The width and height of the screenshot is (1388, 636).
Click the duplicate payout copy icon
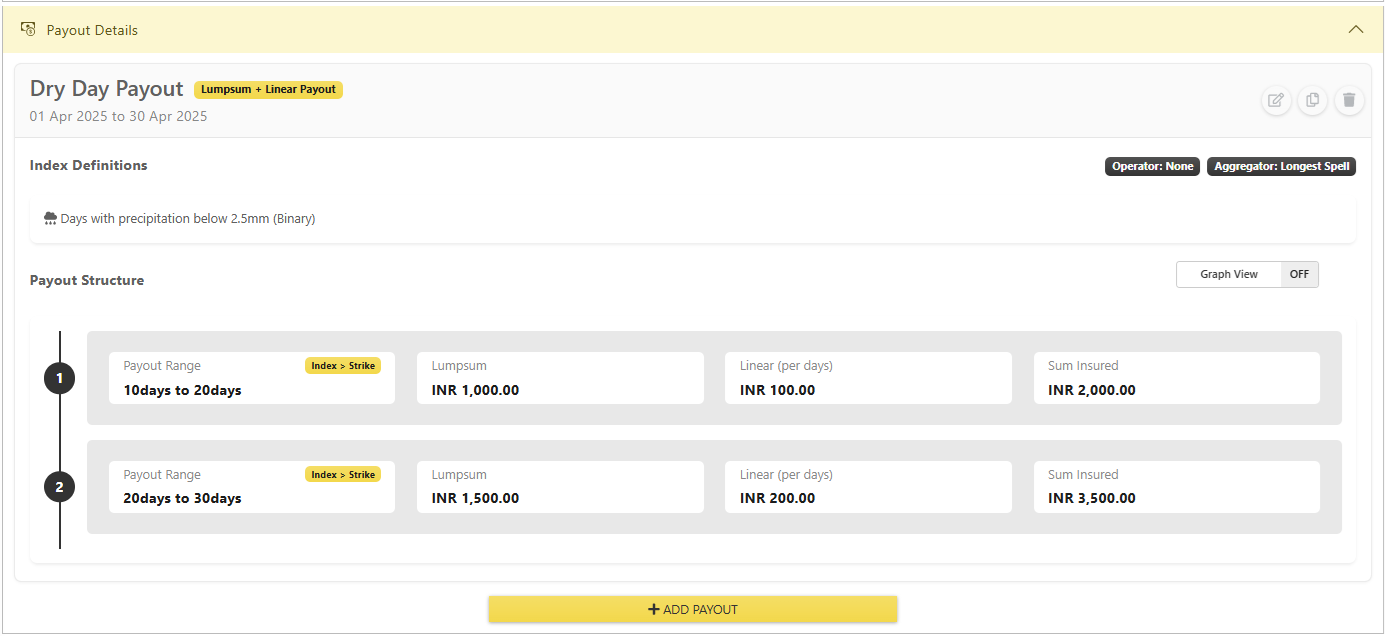pos(1313,100)
